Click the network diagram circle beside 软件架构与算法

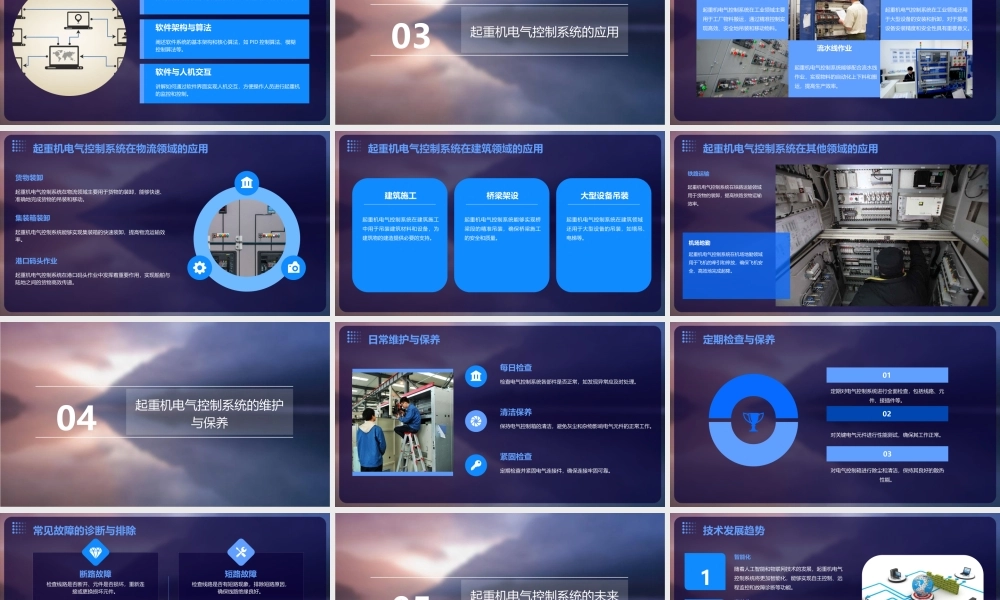pyautogui.click(x=70, y=45)
